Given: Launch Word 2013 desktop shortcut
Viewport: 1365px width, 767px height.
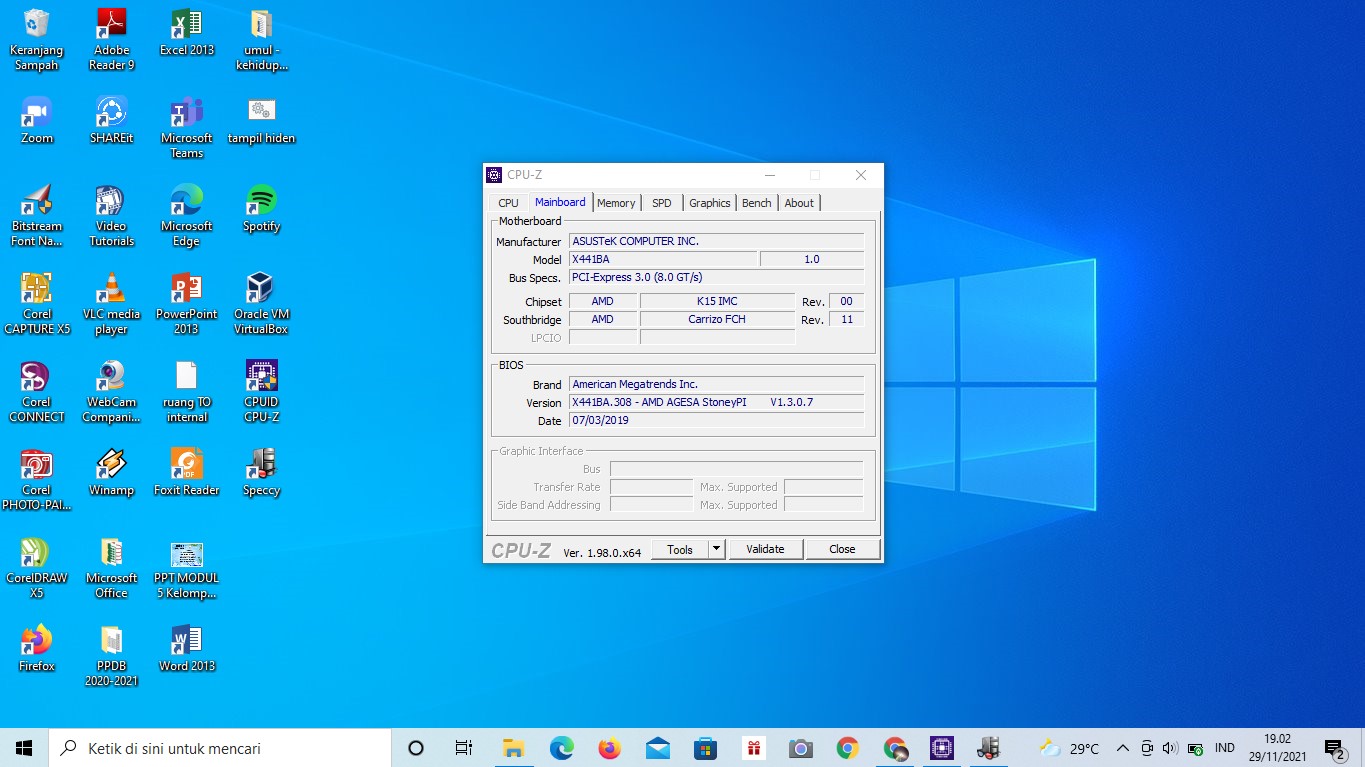Looking at the screenshot, I should (187, 648).
